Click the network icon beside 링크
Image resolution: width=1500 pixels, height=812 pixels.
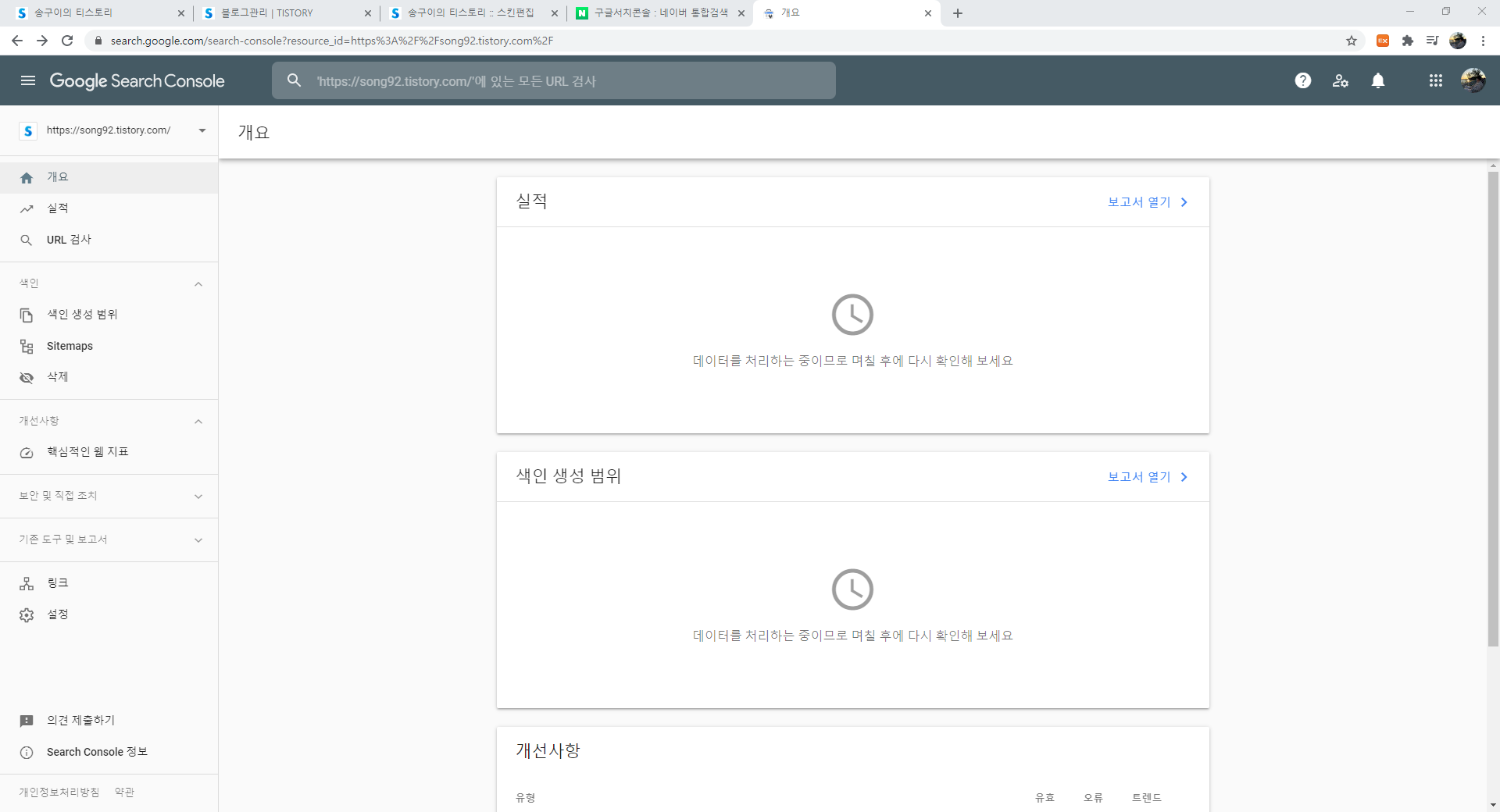click(x=27, y=584)
